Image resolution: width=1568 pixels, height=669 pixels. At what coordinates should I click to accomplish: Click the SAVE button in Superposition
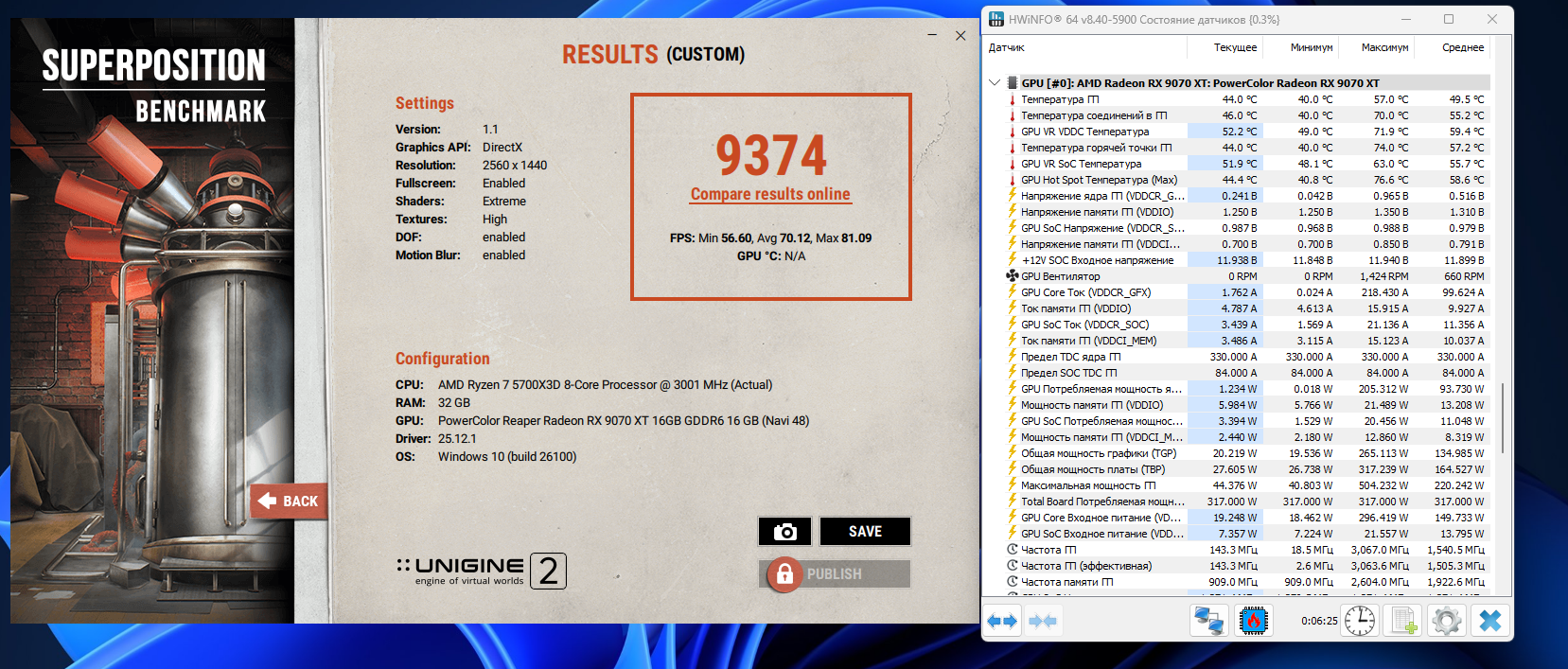(x=865, y=532)
